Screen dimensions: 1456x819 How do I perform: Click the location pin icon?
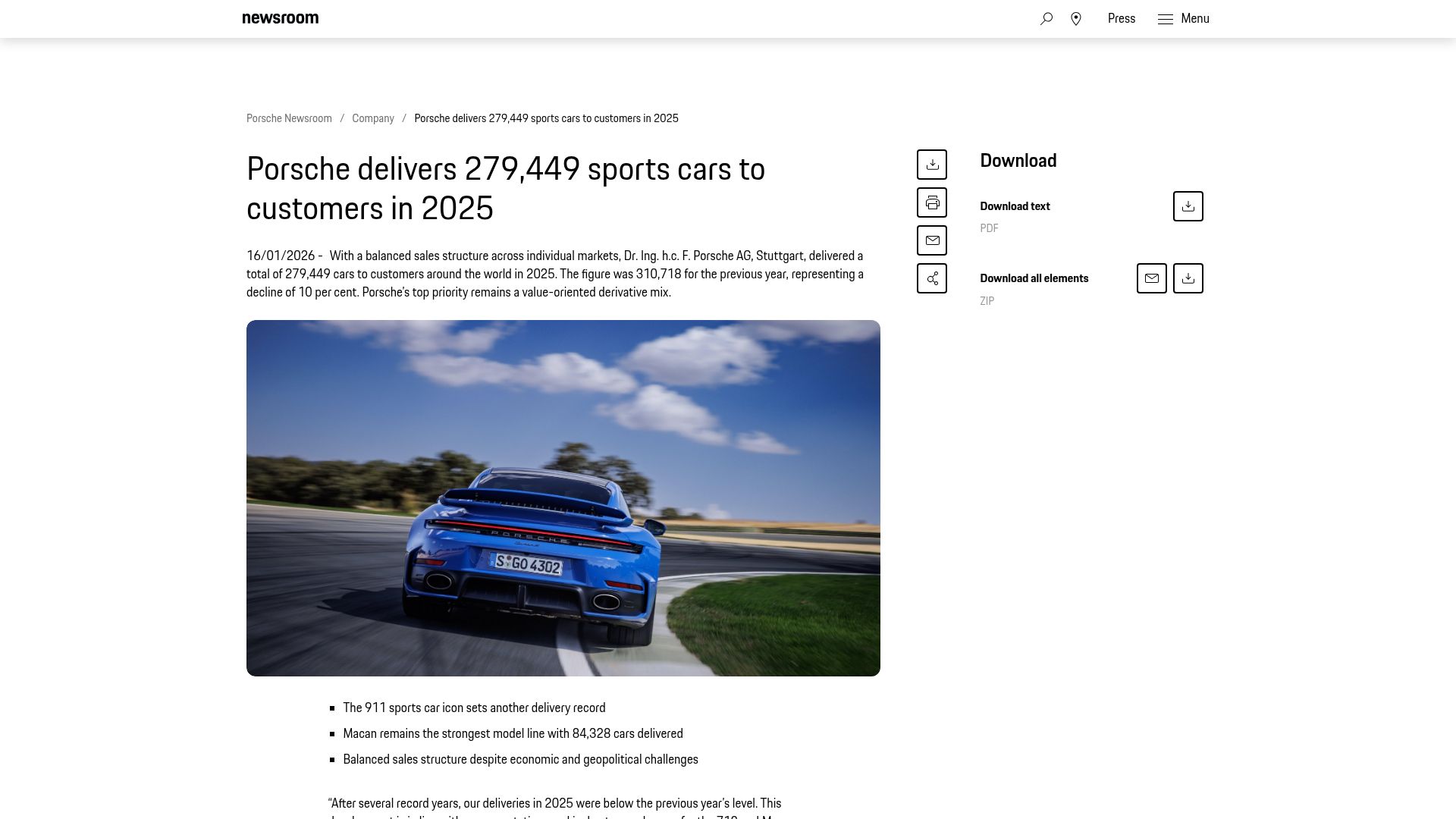(1076, 19)
